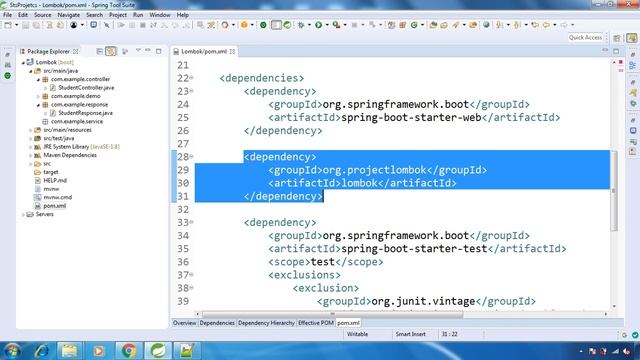The height and width of the screenshot is (360, 640).
Task: Open the Run button dropdown arrow
Action: click(327, 25)
